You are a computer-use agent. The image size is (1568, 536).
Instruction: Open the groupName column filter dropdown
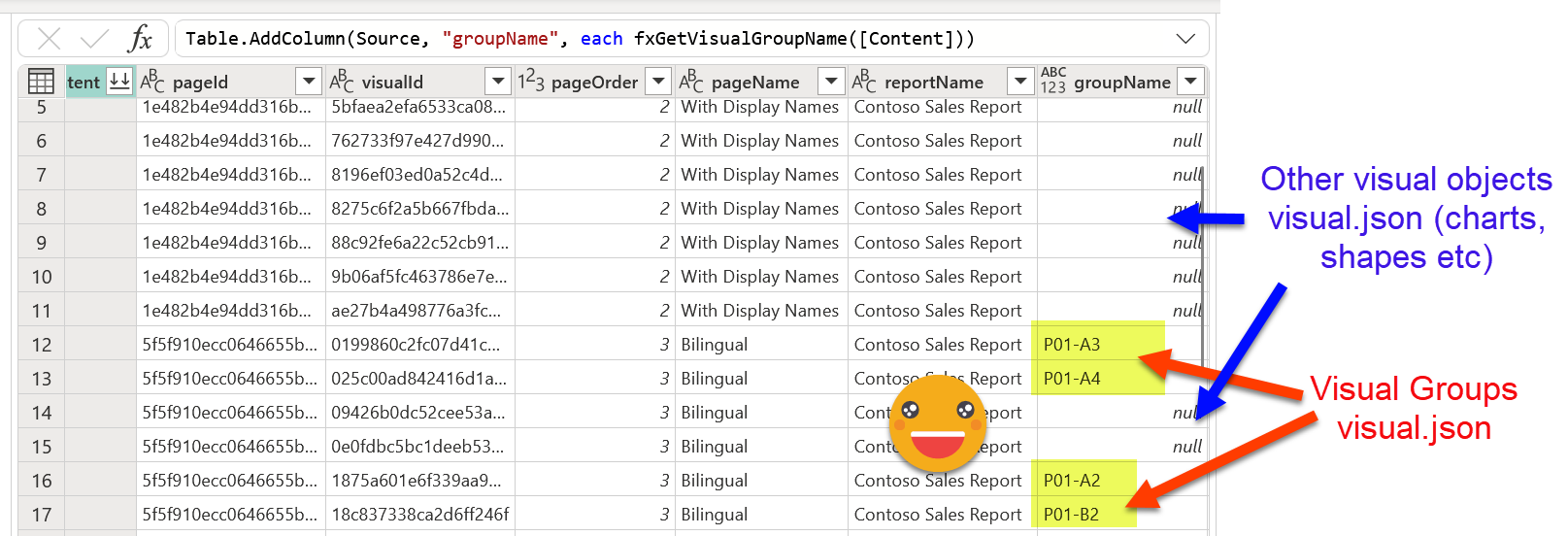click(x=1190, y=82)
